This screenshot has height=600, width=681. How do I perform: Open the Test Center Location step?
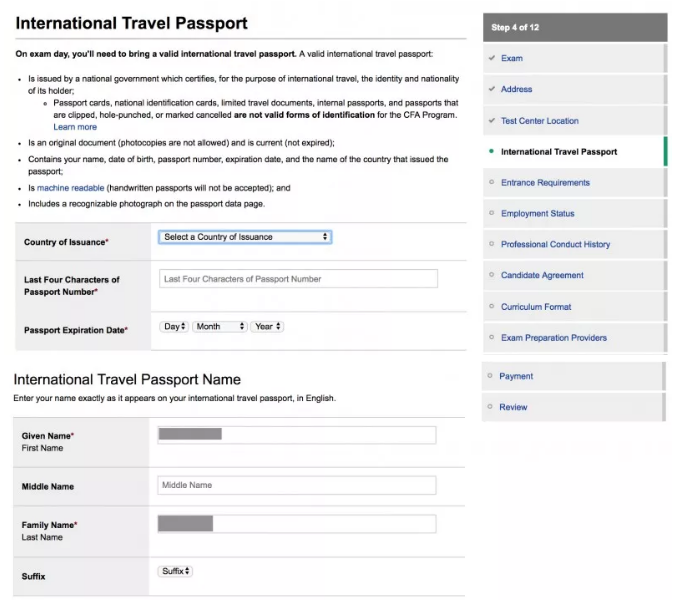[x=539, y=121]
